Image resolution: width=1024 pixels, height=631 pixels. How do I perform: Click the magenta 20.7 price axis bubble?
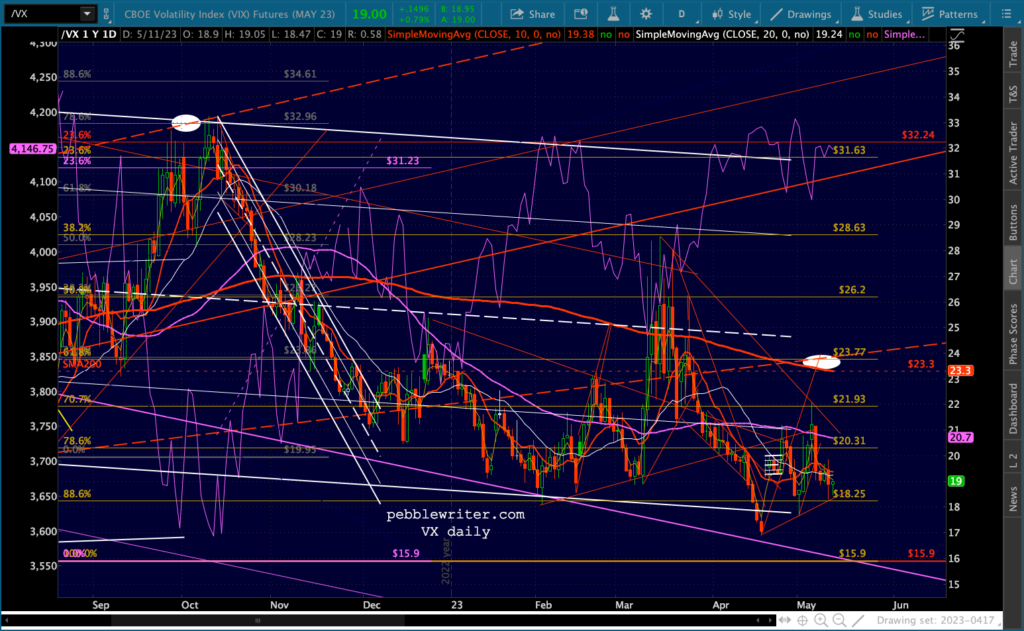coord(961,437)
